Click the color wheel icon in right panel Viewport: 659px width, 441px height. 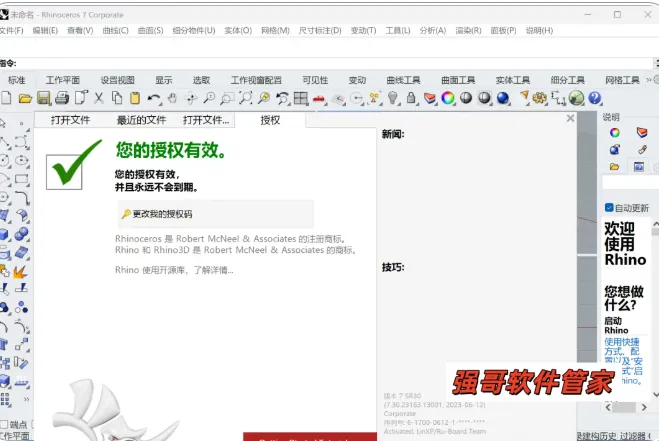point(614,133)
